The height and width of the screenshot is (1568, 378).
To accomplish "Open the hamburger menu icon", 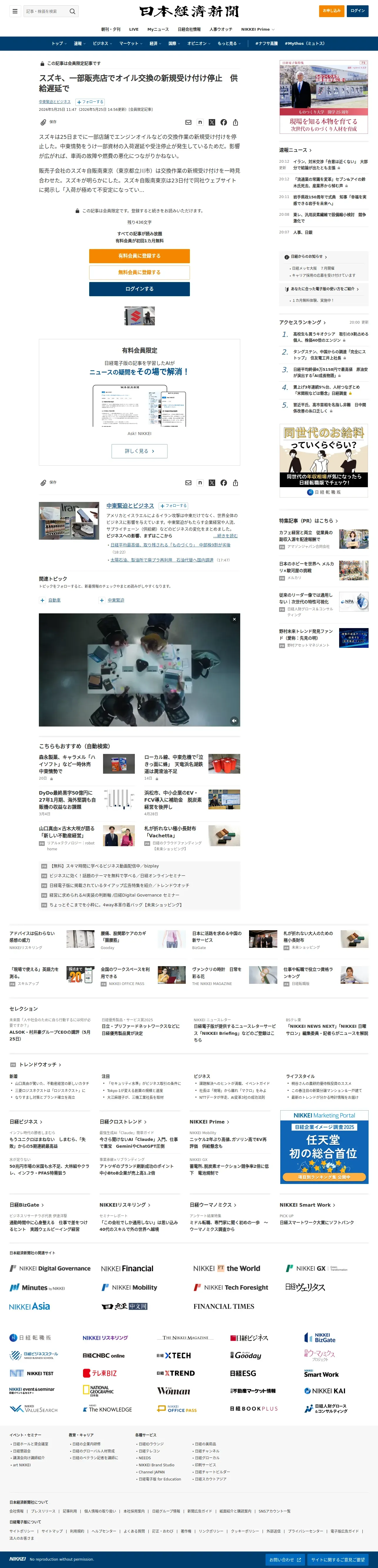I will click(15, 11).
